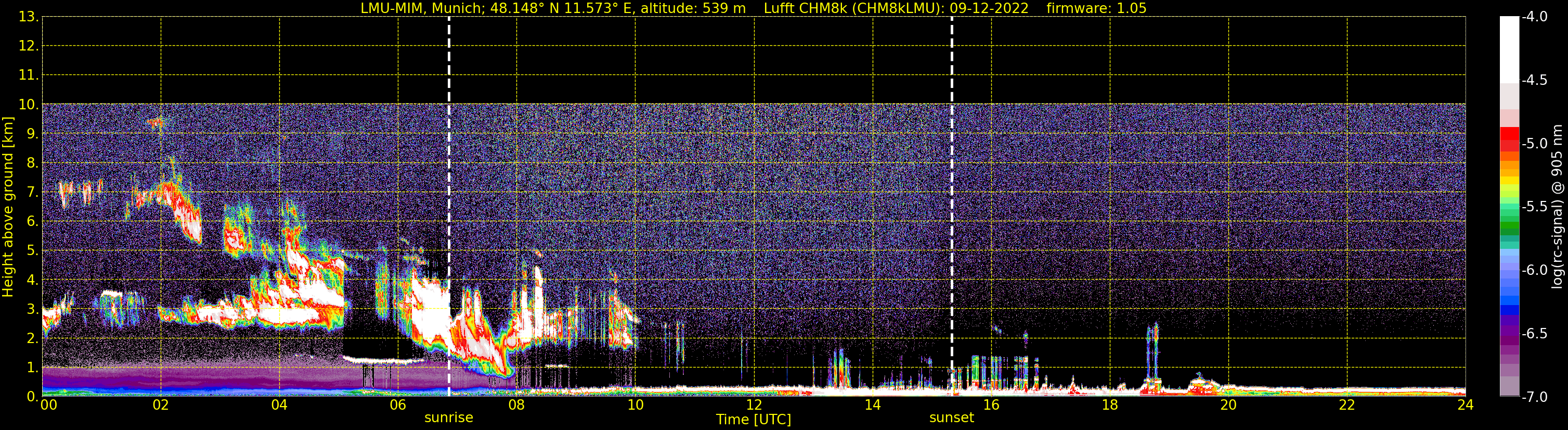Click the height tick label '4.'
The height and width of the screenshot is (430, 1568).
[32, 280]
